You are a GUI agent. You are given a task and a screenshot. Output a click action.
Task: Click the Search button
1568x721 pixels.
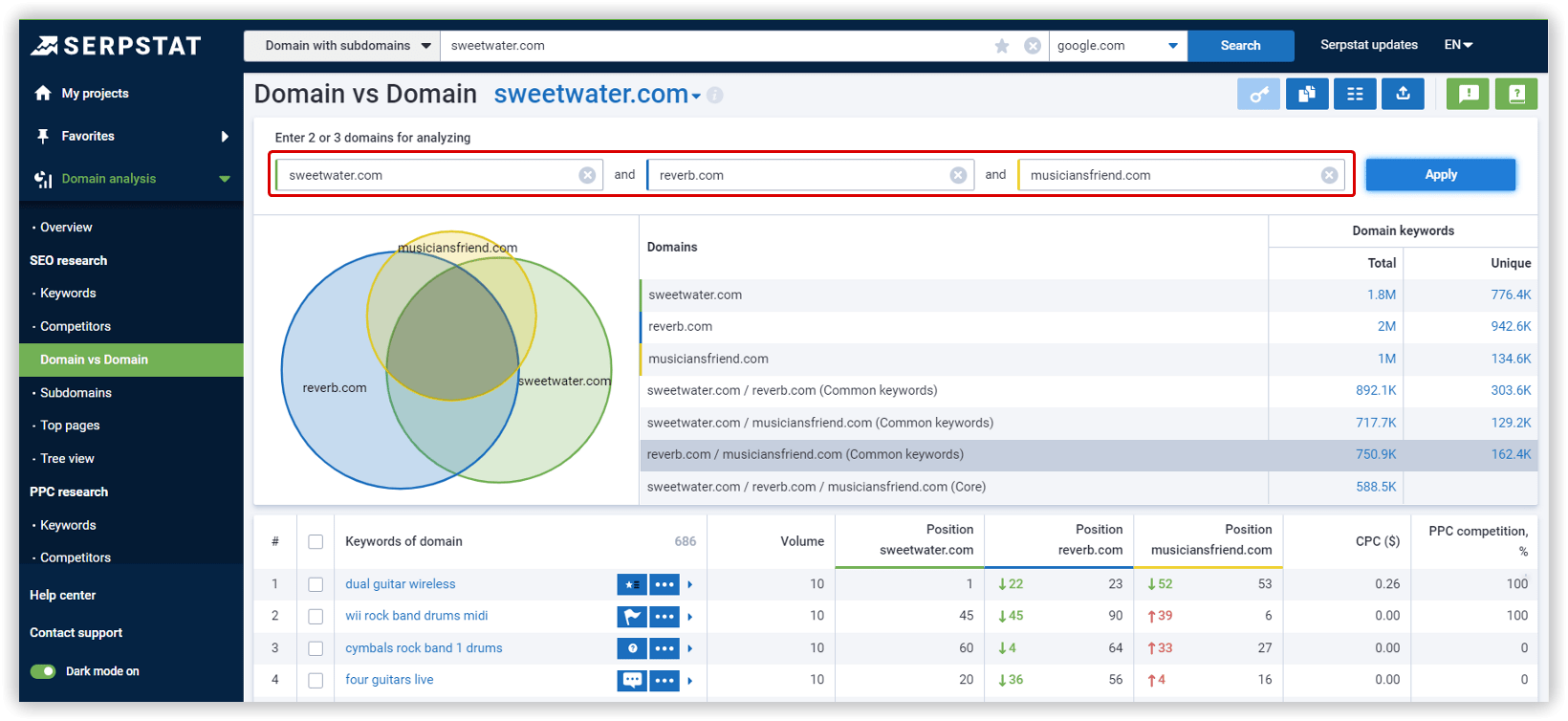pyautogui.click(x=1241, y=46)
